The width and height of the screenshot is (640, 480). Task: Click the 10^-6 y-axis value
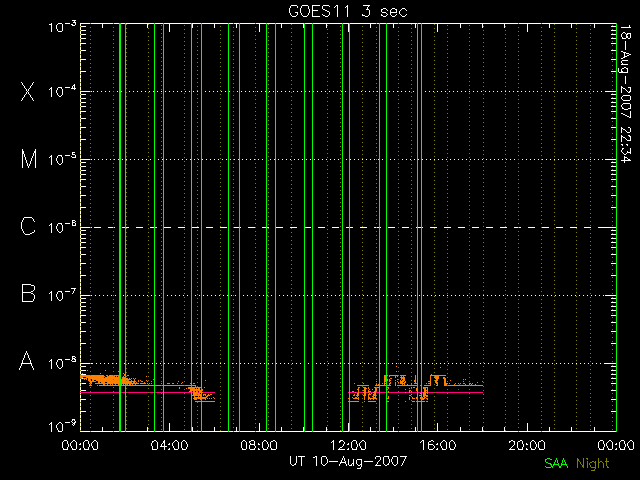coord(62,227)
